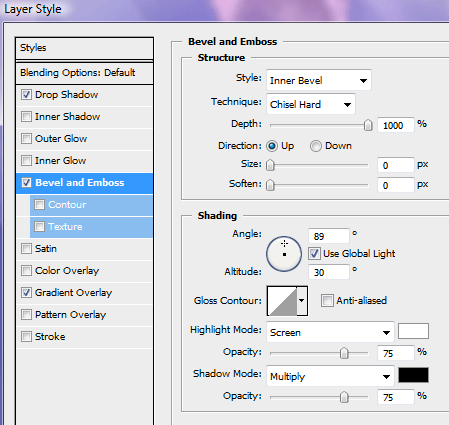Select Down direction radio button
The height and width of the screenshot is (425, 449).
[x=316, y=146]
